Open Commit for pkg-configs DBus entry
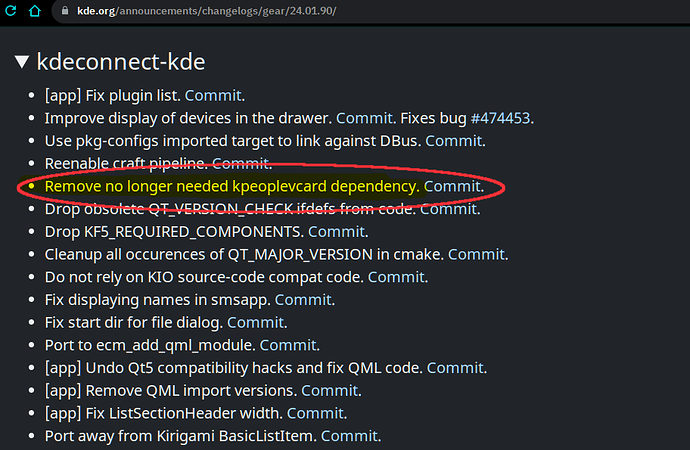The height and width of the screenshot is (450, 690). 454,141
